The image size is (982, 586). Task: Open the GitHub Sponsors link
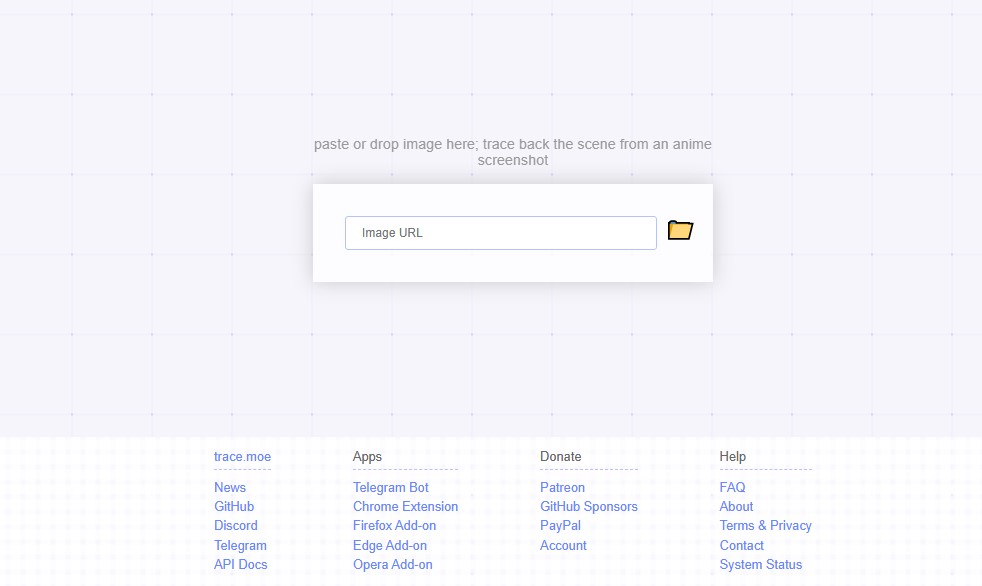coord(588,506)
